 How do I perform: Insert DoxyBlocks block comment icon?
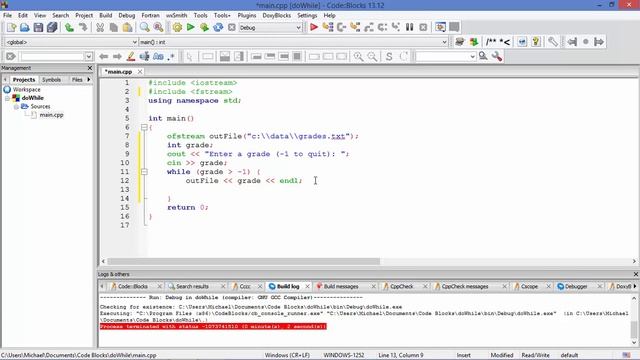(x=491, y=42)
